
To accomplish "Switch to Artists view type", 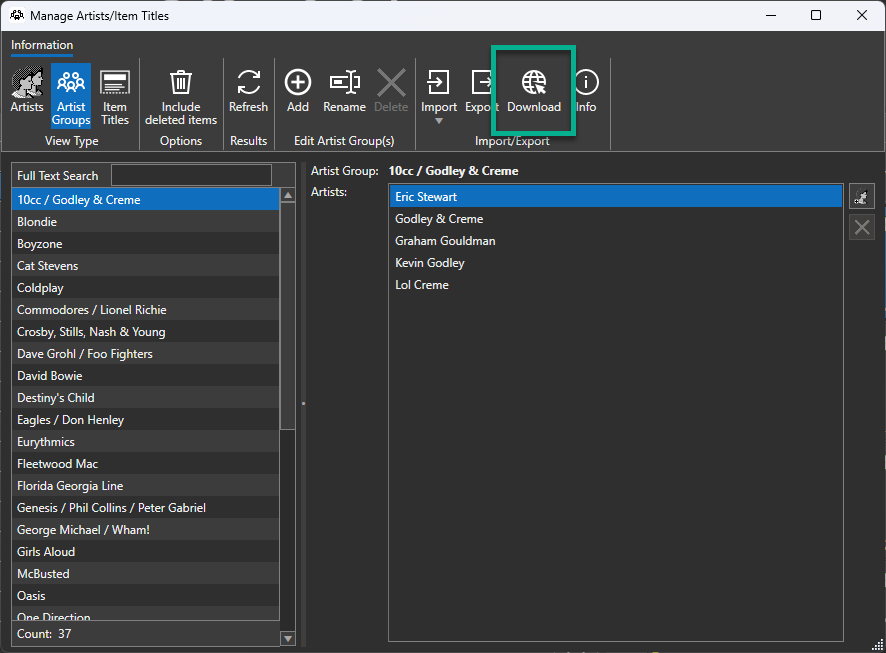I will (27, 90).
